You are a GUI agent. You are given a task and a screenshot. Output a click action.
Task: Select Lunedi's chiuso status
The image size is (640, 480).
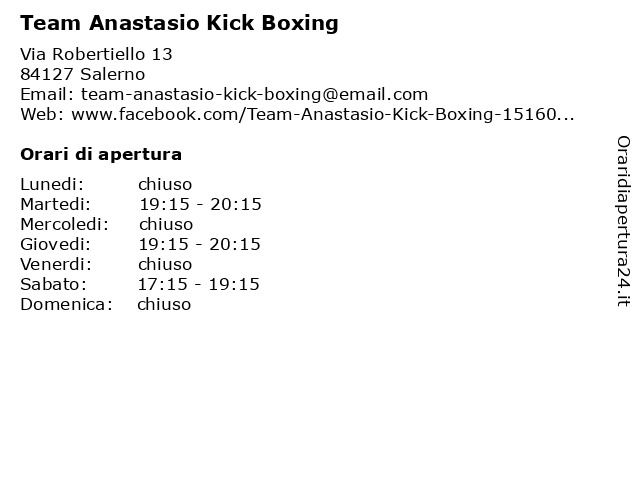(165, 184)
